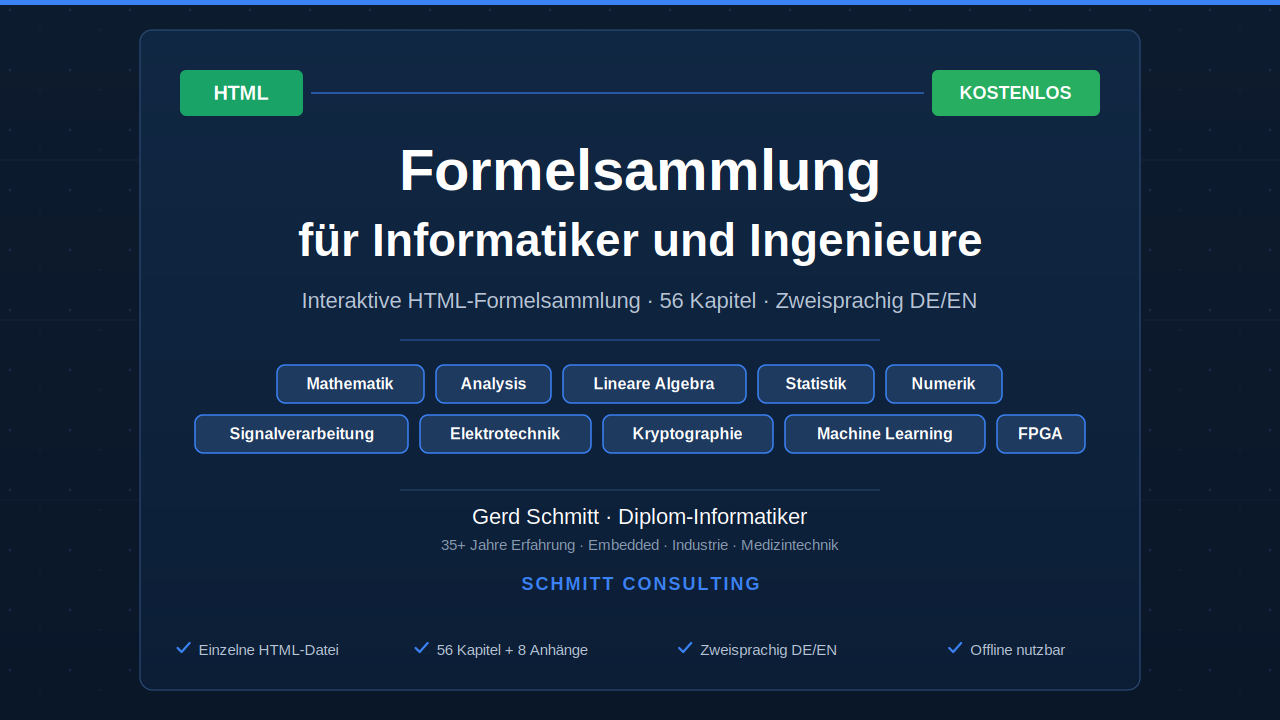The image size is (1280, 720).
Task: Click the checkmark beside Offline nutzbar
Action: [x=955, y=648]
